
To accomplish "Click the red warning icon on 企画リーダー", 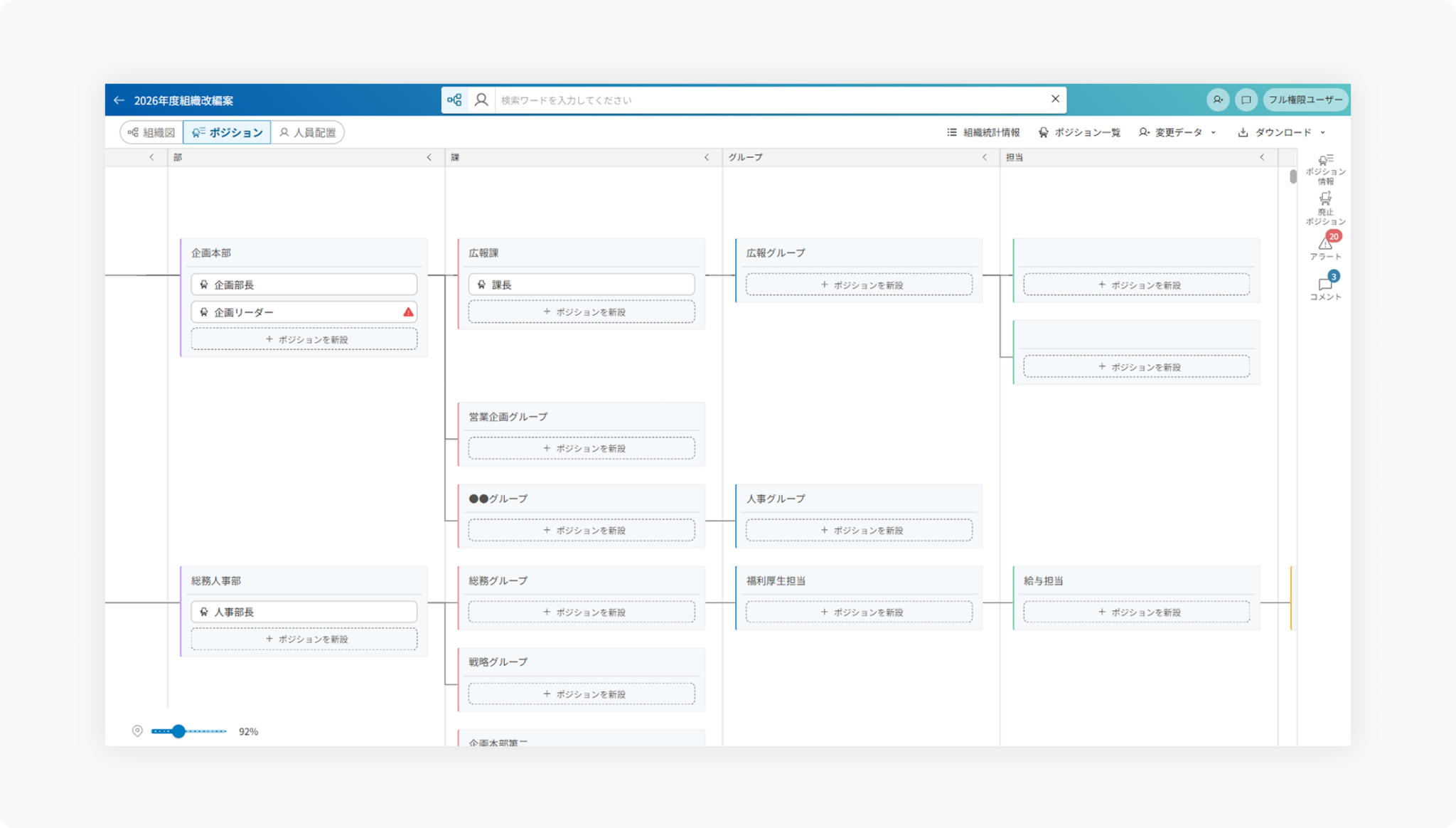I will 408,312.
